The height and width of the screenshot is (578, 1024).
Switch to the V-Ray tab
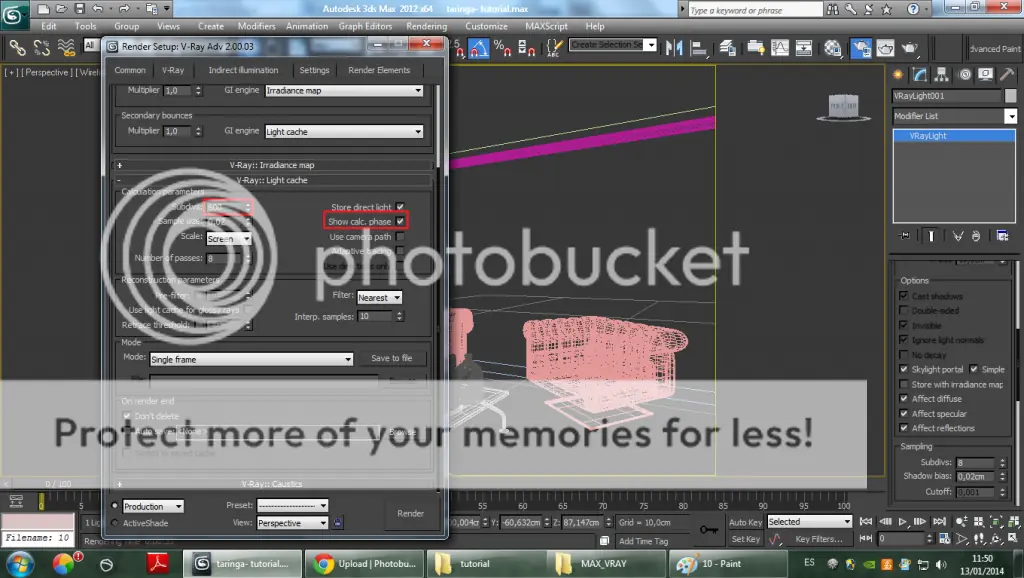[173, 70]
